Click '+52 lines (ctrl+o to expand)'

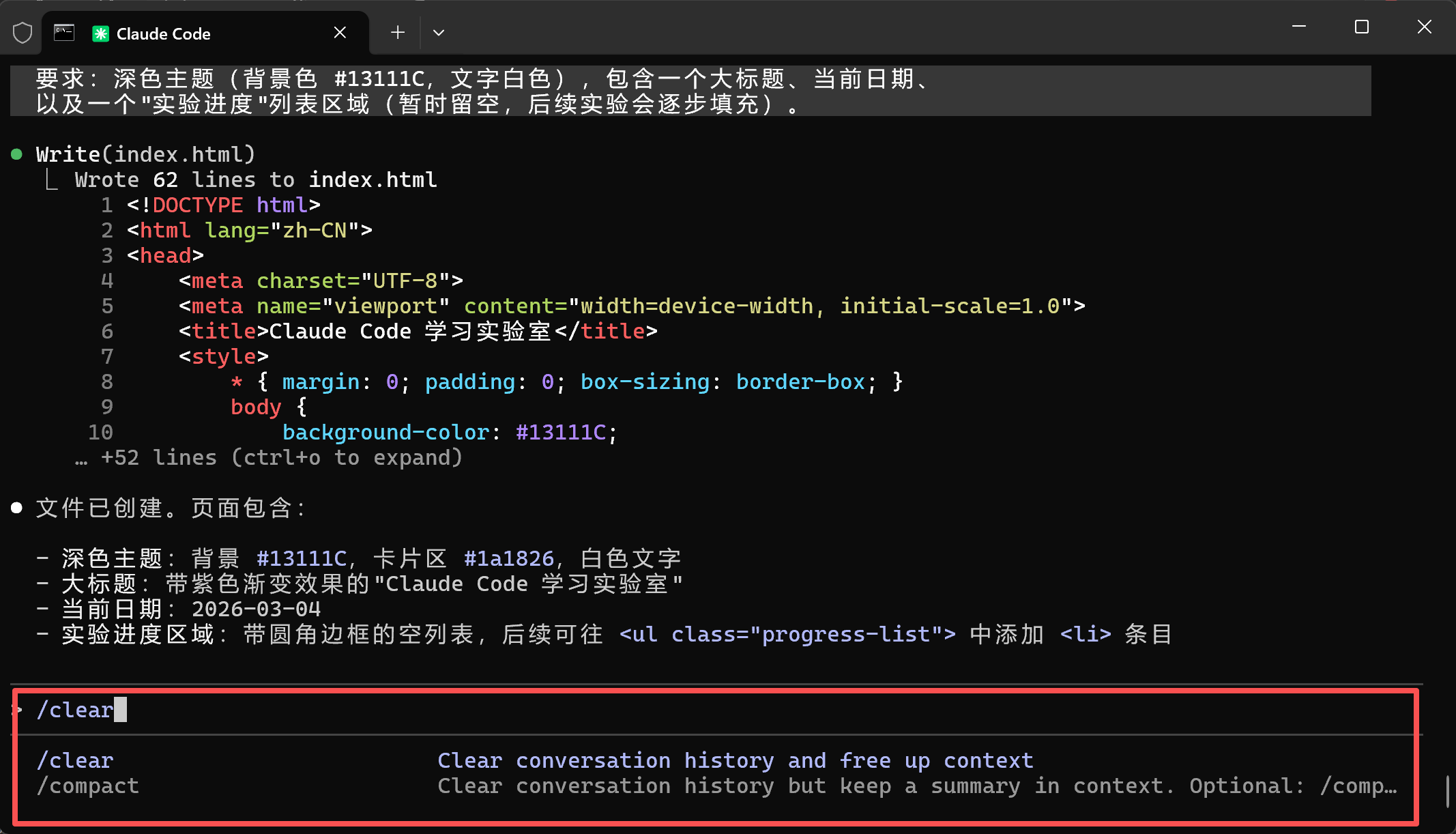click(x=269, y=458)
